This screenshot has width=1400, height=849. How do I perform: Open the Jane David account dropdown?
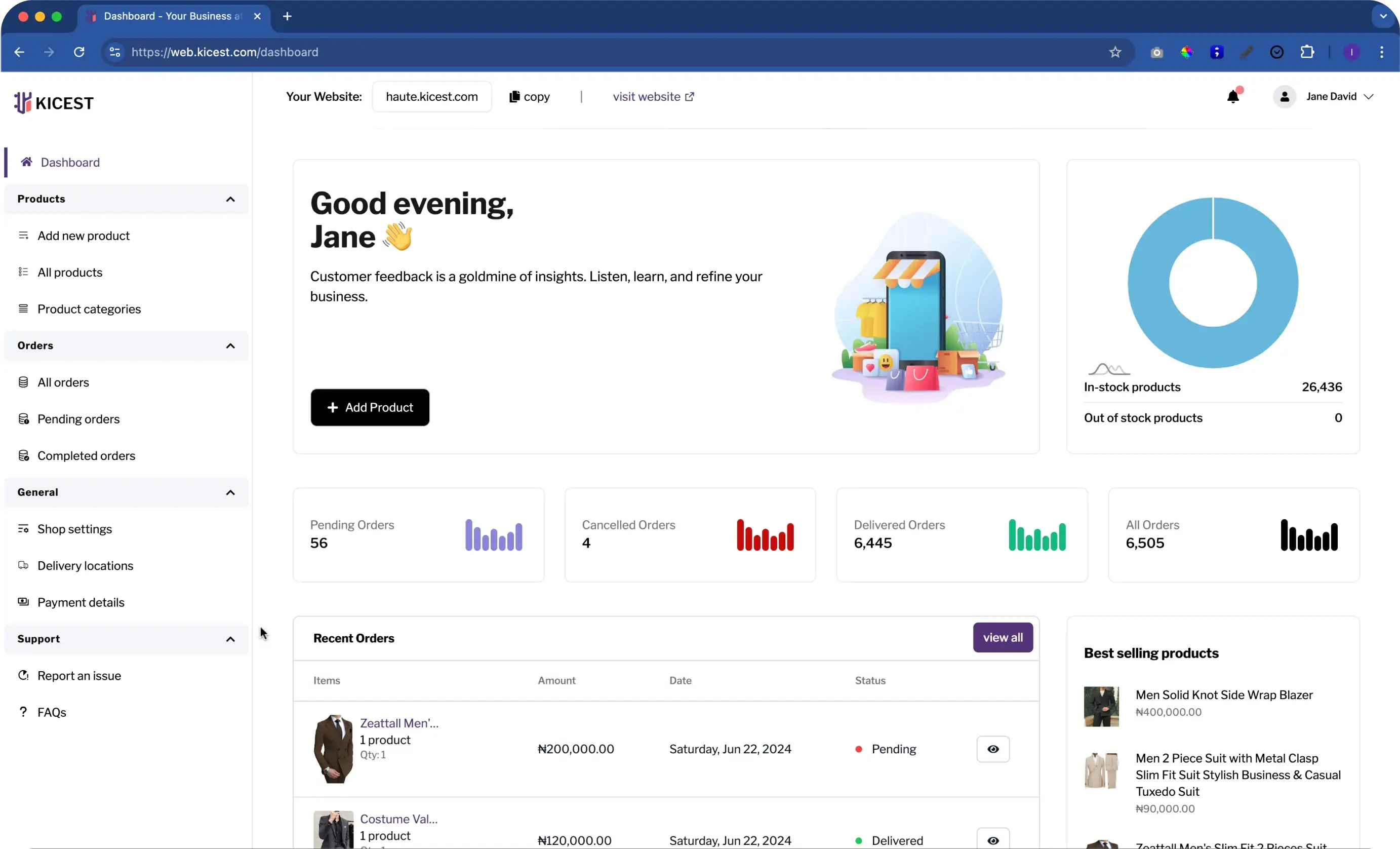point(1339,96)
